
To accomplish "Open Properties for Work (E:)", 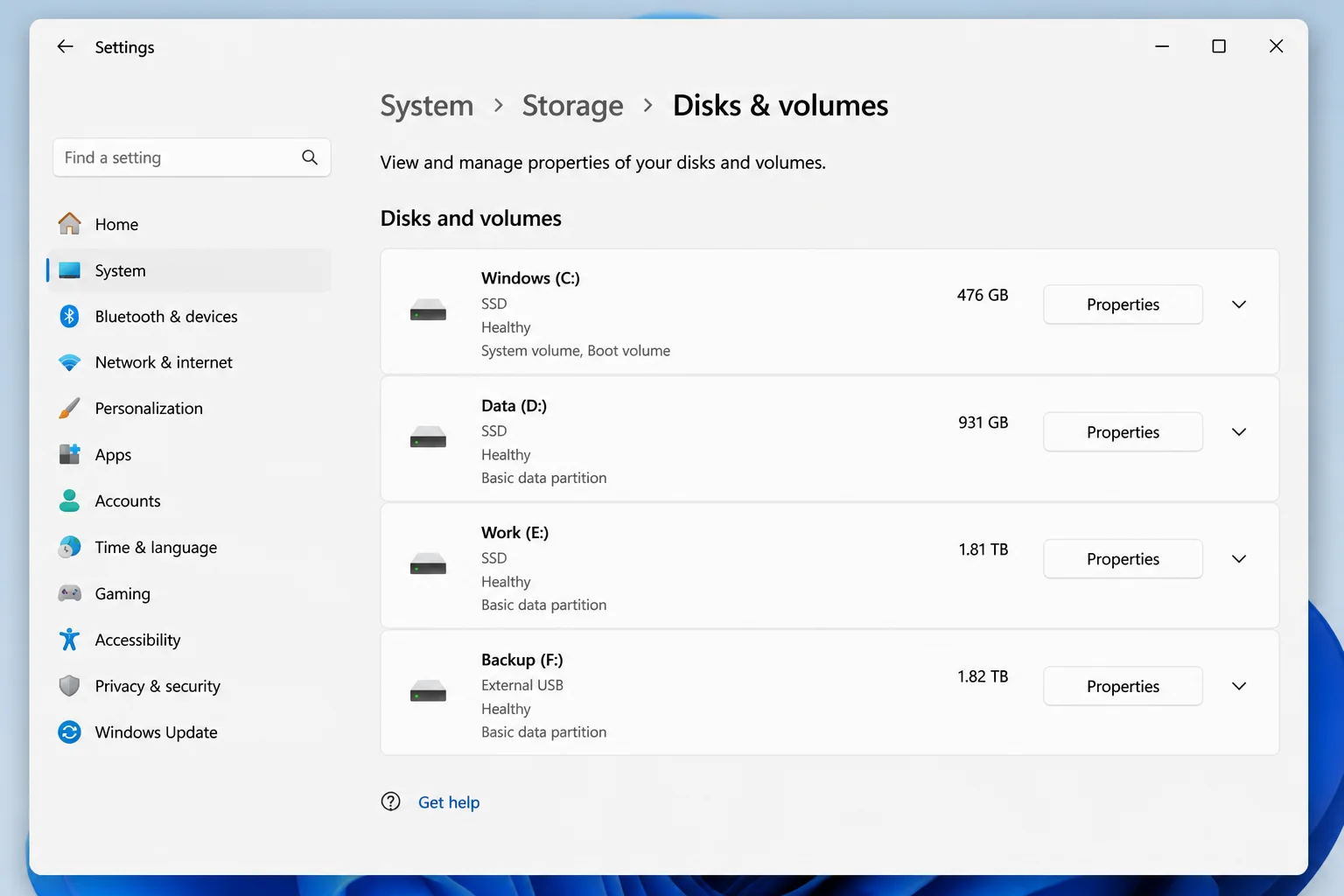I will [1123, 559].
